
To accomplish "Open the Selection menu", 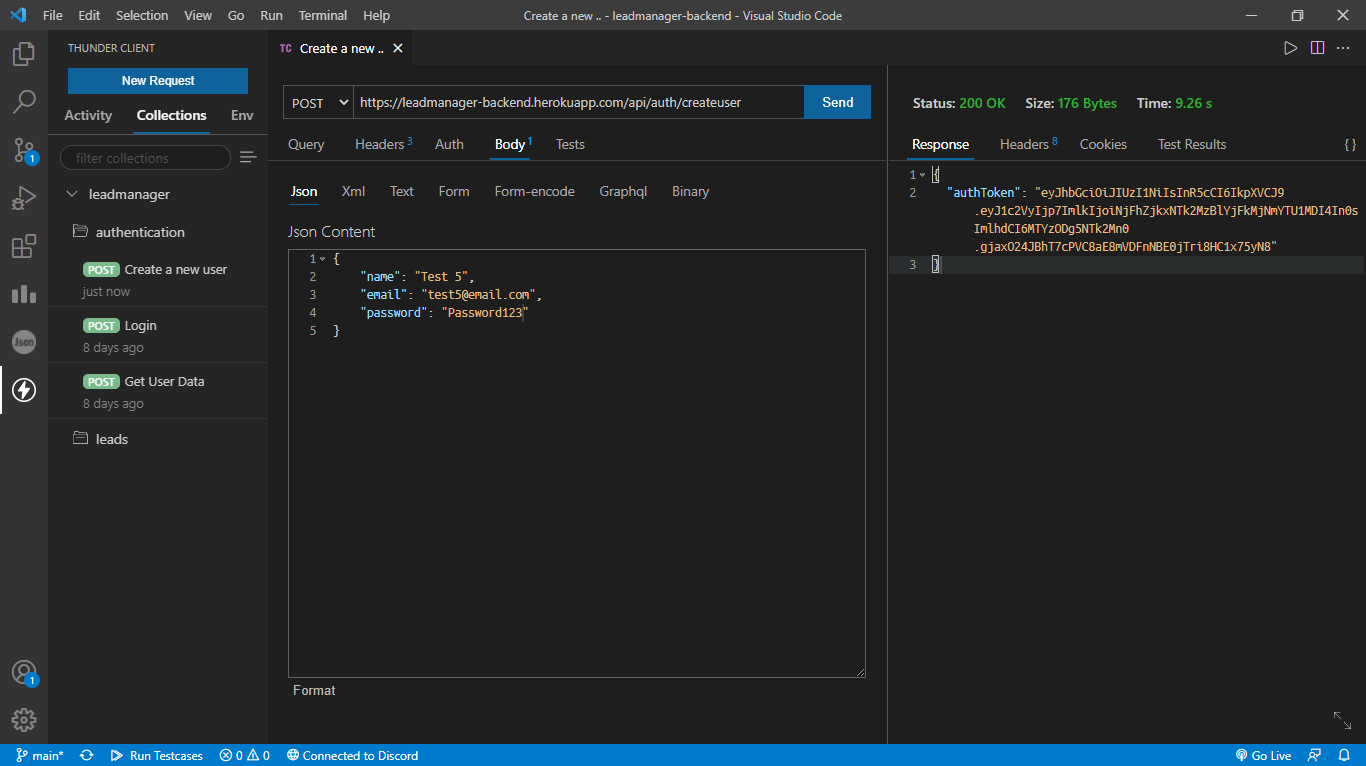I will coord(142,15).
